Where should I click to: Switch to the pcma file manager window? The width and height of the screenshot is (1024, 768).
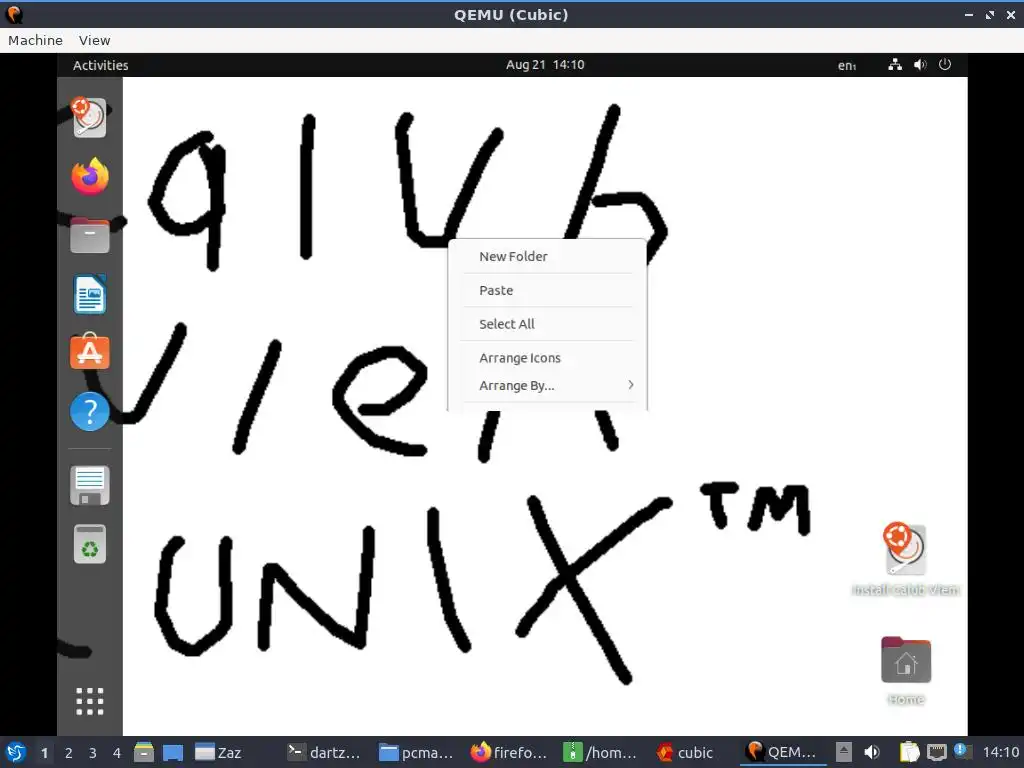coord(416,752)
